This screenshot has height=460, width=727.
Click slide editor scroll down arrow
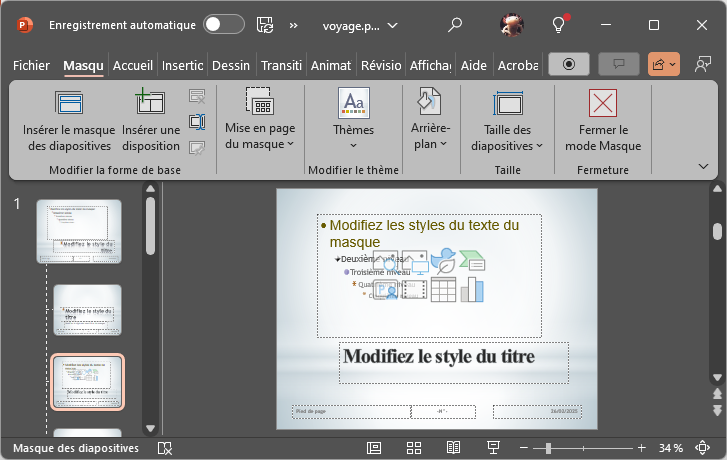[x=717, y=378]
